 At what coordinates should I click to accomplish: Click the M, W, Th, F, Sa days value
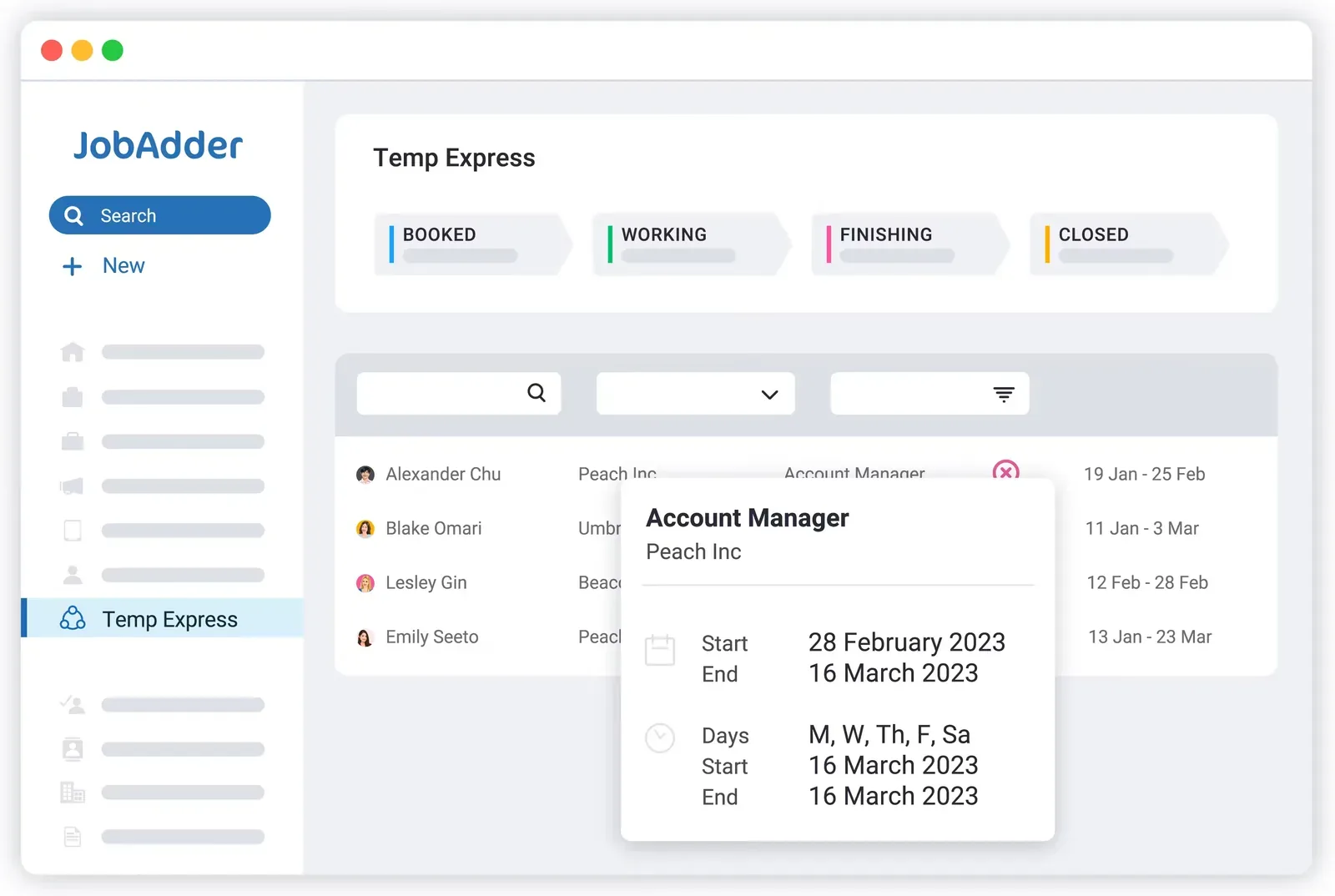coord(889,734)
